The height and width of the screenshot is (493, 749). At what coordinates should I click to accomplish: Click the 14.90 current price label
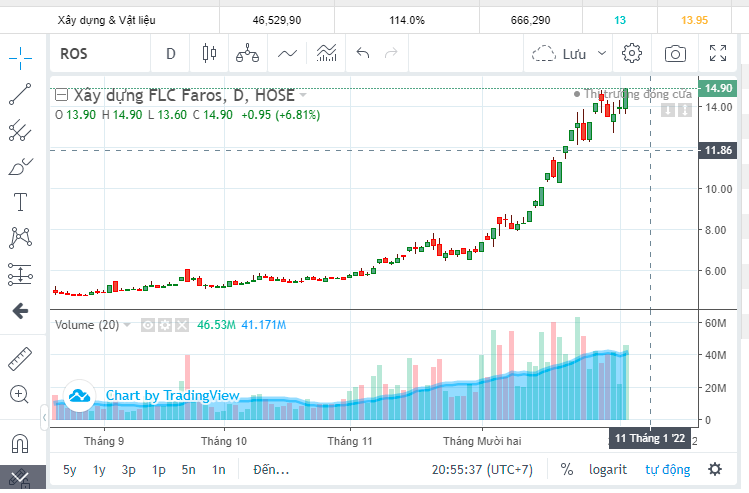click(x=718, y=88)
